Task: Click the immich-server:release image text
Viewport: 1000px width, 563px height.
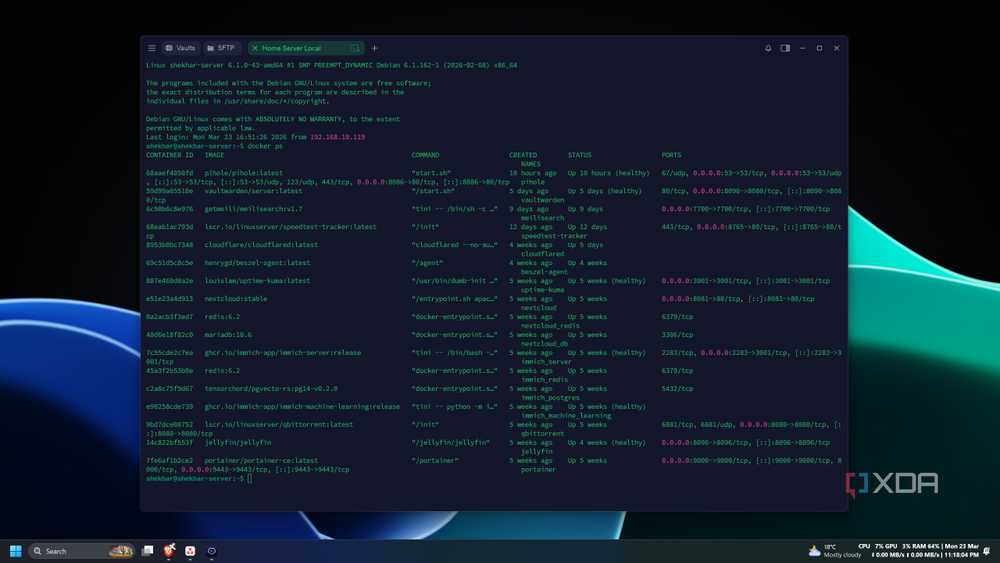Action: pyautogui.click(x=283, y=353)
